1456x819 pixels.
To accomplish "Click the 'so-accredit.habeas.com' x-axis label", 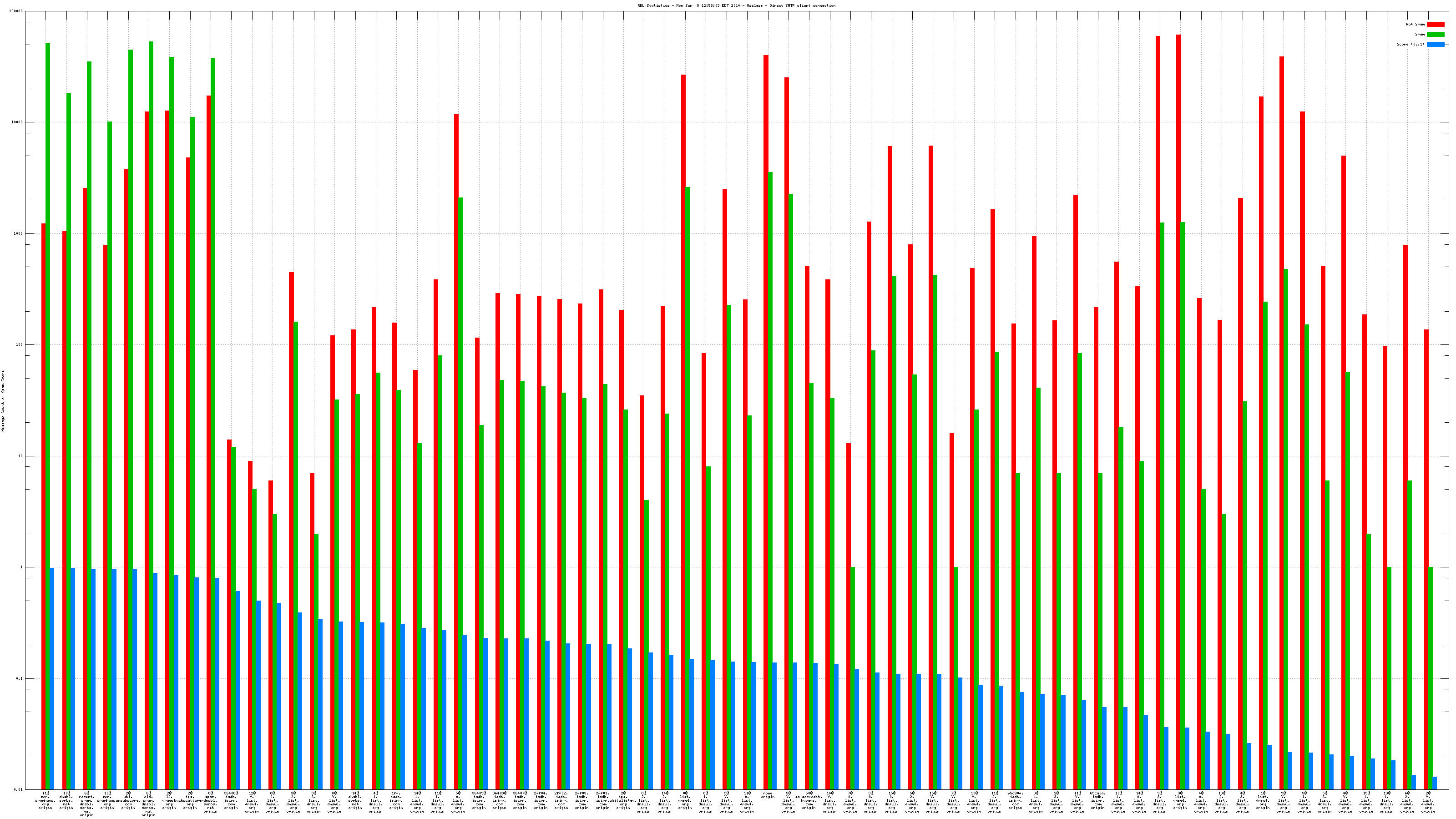I will (809, 800).
